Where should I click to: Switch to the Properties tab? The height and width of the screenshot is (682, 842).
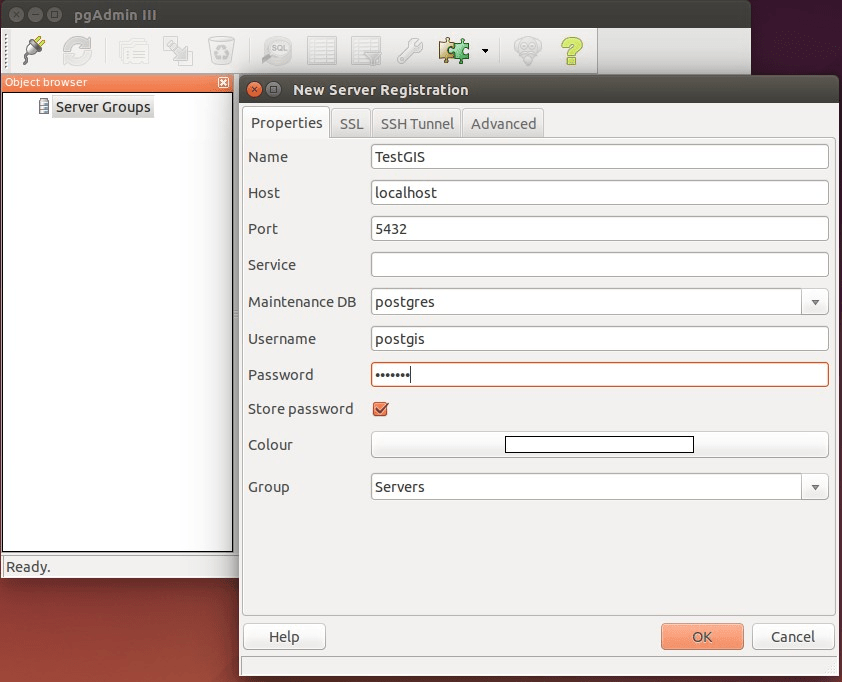[286, 123]
